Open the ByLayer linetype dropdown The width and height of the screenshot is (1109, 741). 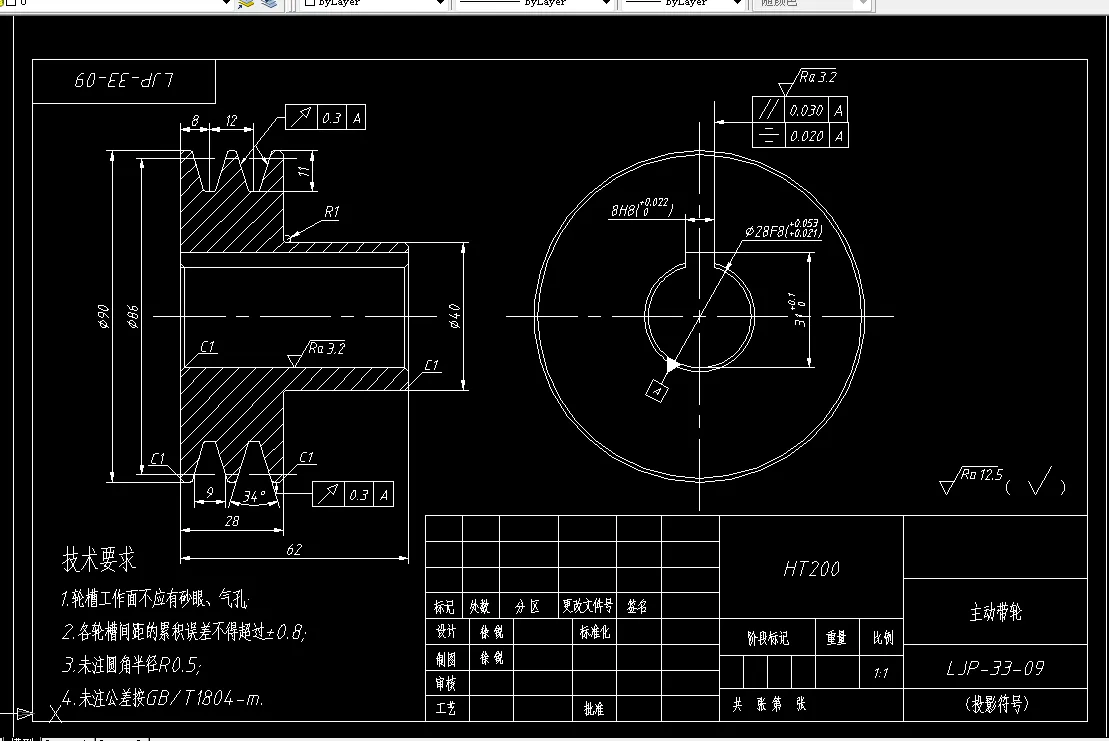(606, 3)
